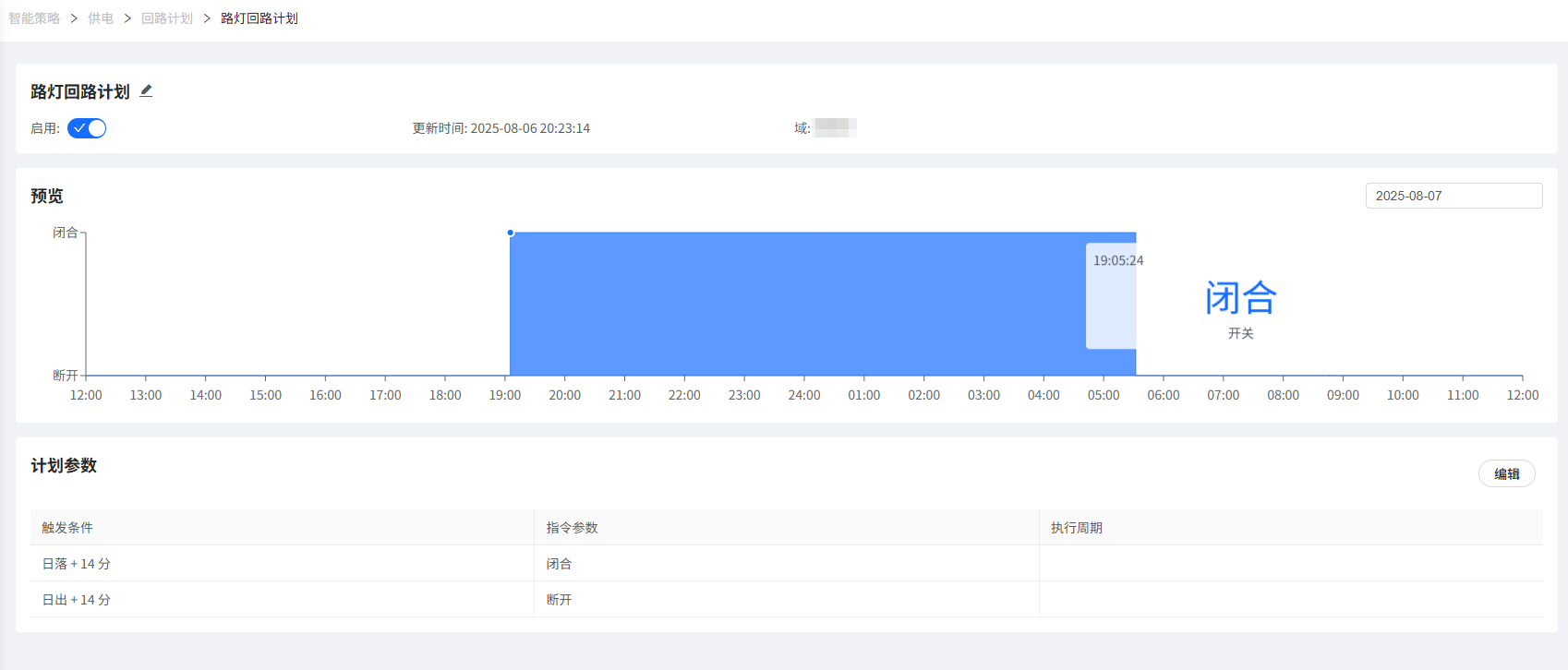This screenshot has width=1568, height=670.
Task: Go to 回路计划 breadcrumb
Action: coord(167,18)
